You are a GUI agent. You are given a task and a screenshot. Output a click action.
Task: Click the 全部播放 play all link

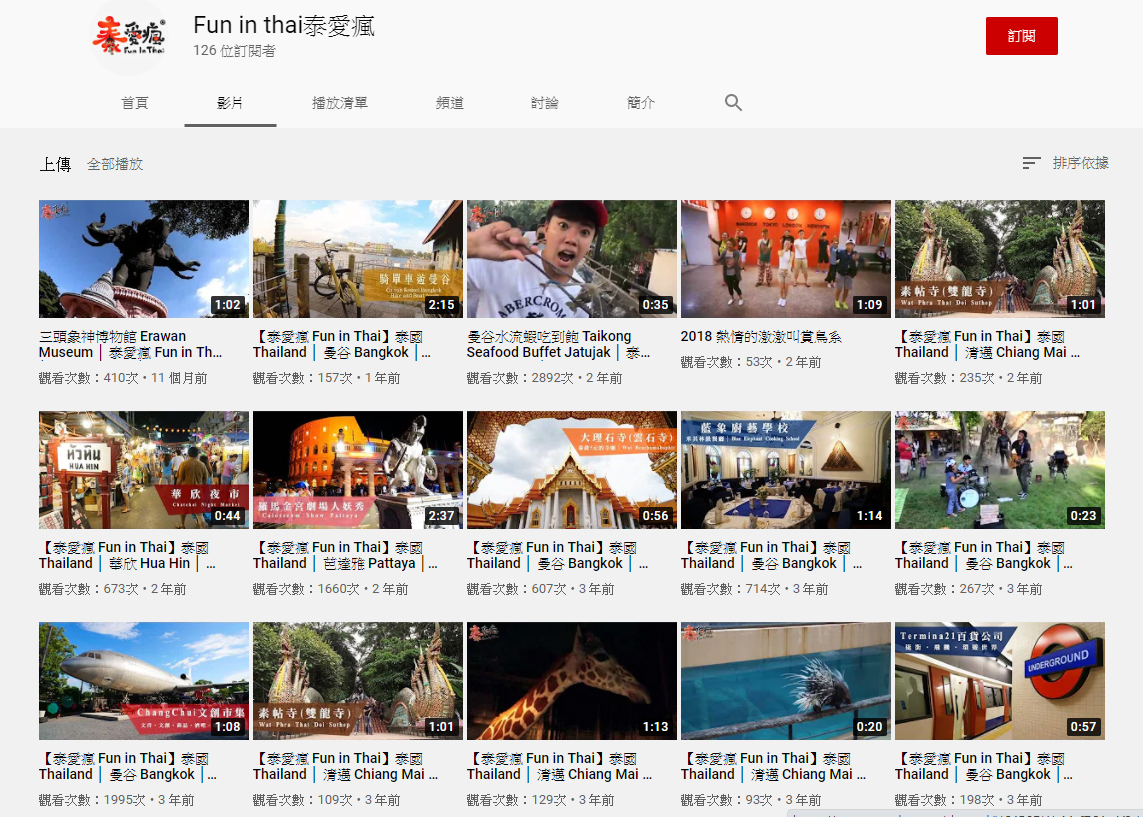pos(115,164)
